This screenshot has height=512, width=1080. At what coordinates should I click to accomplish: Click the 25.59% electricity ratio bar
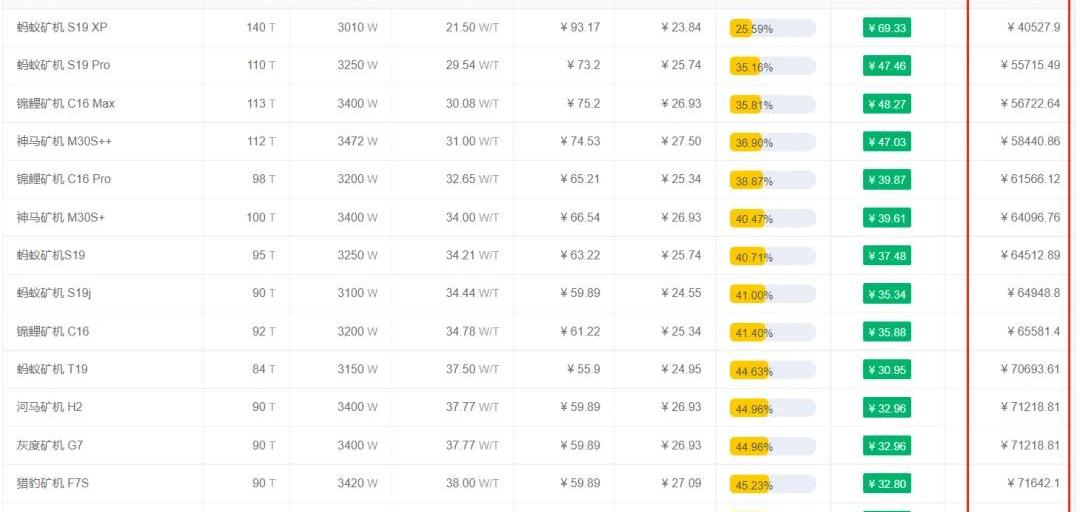coord(772,28)
